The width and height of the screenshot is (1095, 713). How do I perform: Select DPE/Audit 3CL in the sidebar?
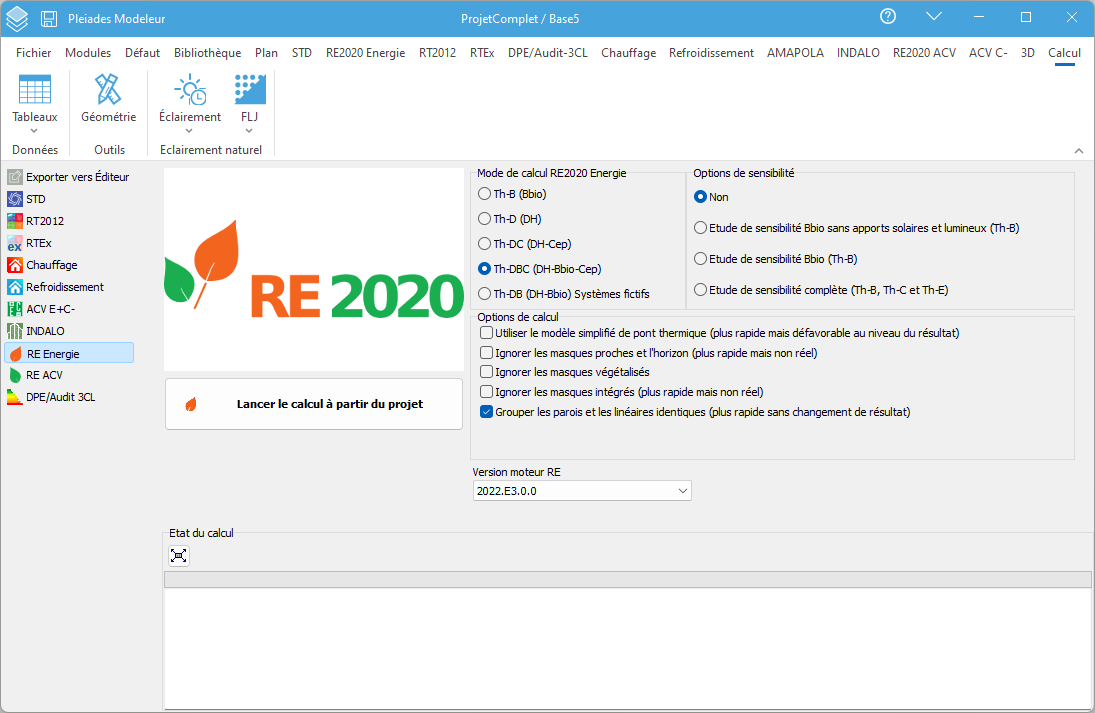[51, 397]
